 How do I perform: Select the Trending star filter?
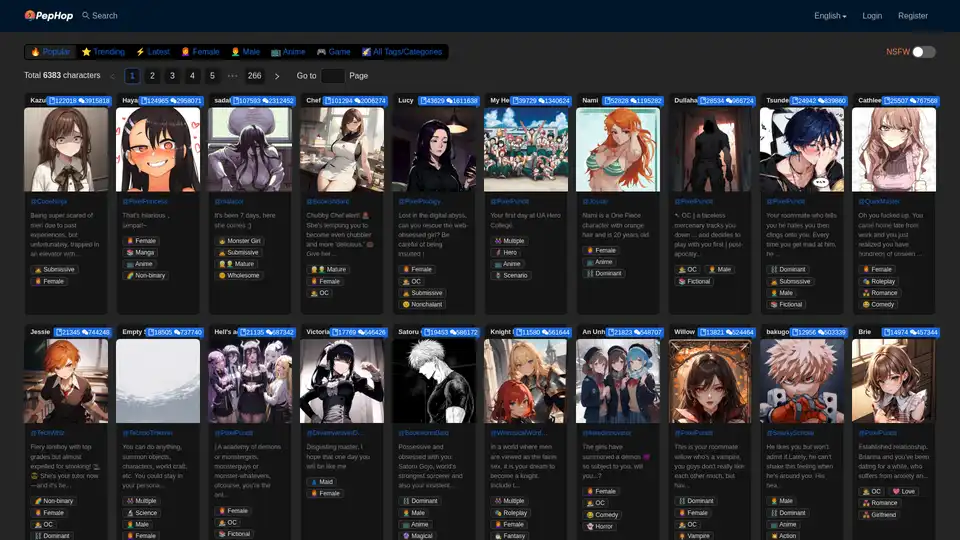87,52
